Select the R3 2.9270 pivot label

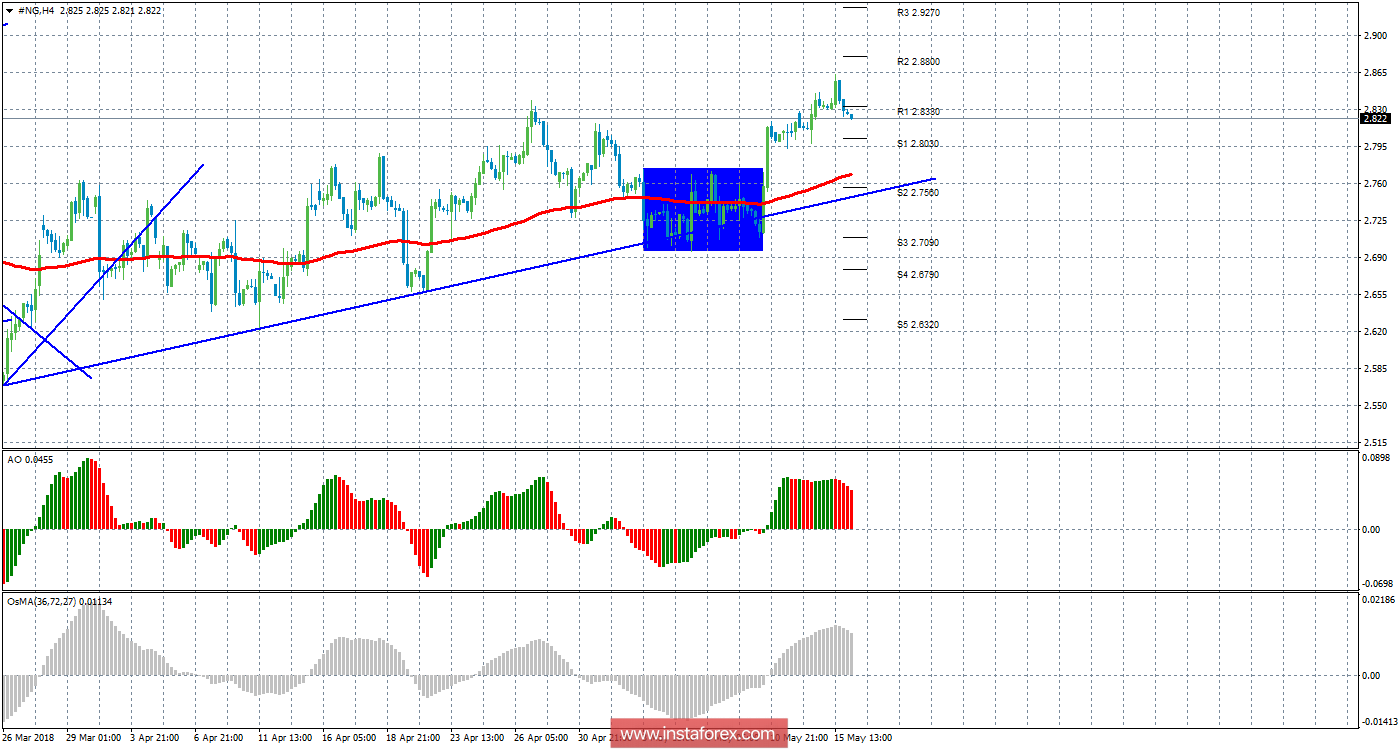[918, 13]
